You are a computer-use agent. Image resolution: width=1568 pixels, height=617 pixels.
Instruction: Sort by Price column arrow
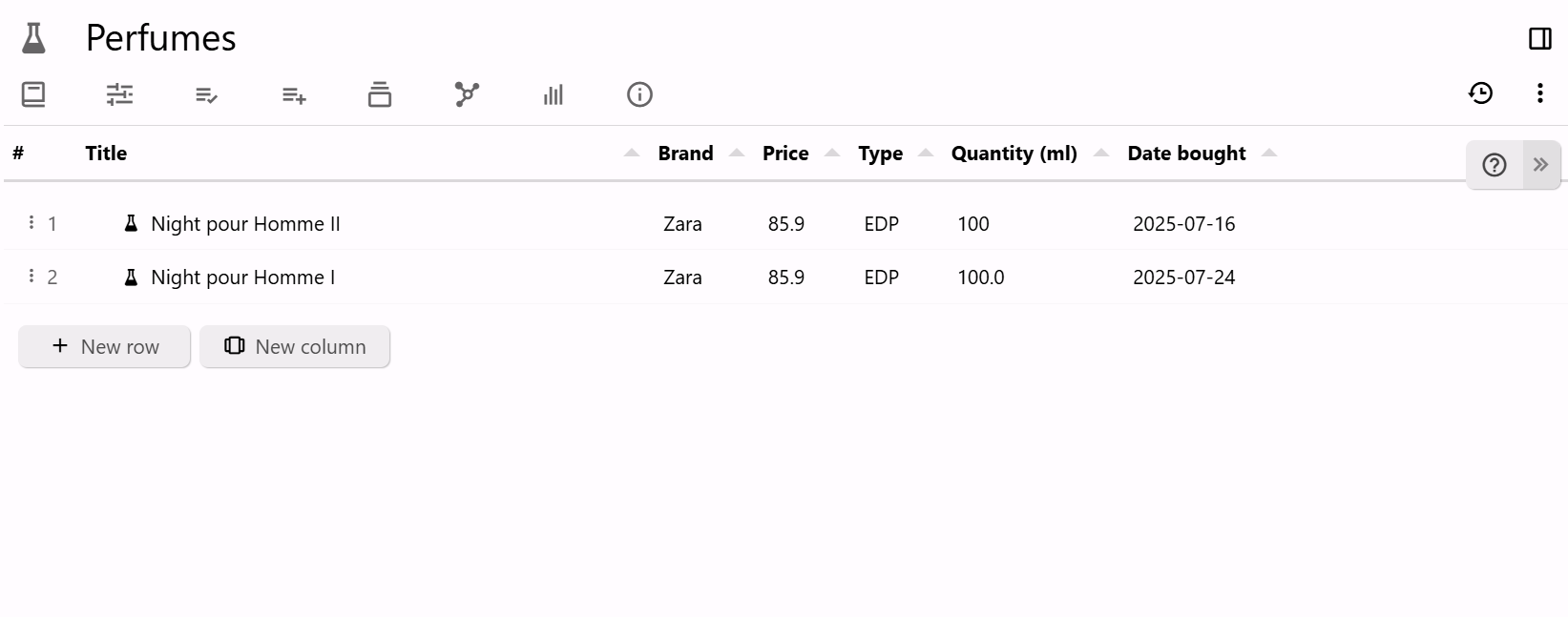832,154
